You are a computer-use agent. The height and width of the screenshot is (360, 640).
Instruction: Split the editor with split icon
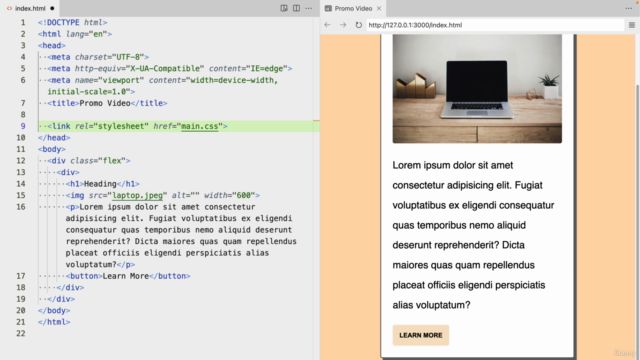pos(296,8)
